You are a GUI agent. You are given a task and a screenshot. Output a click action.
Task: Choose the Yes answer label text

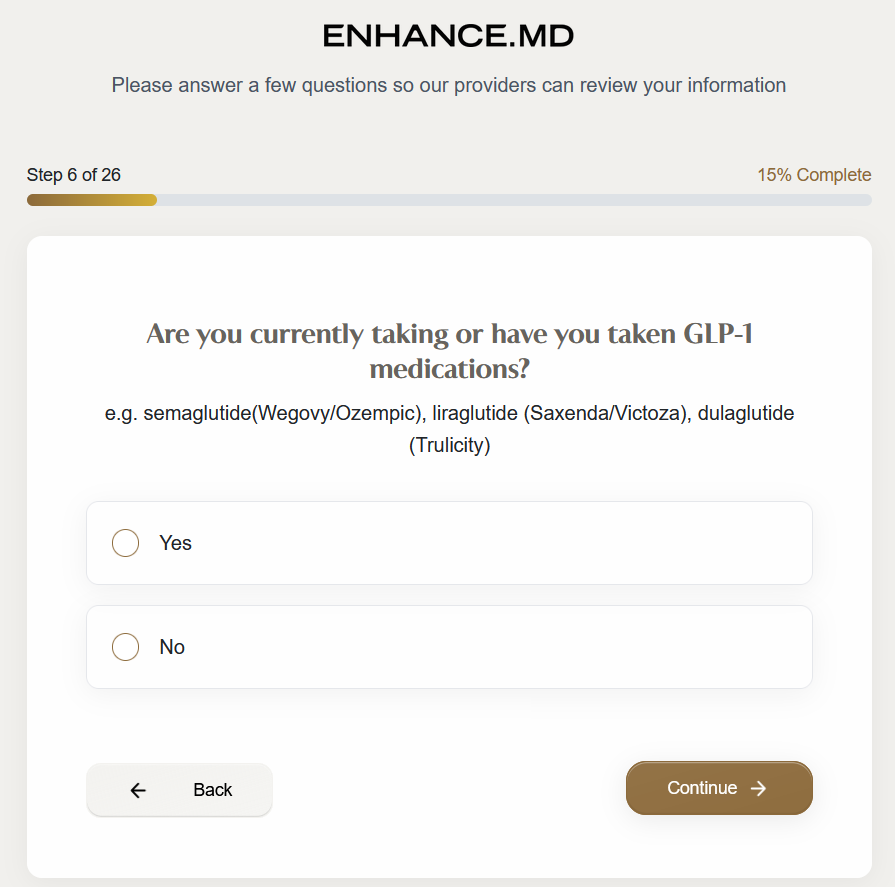click(x=175, y=543)
